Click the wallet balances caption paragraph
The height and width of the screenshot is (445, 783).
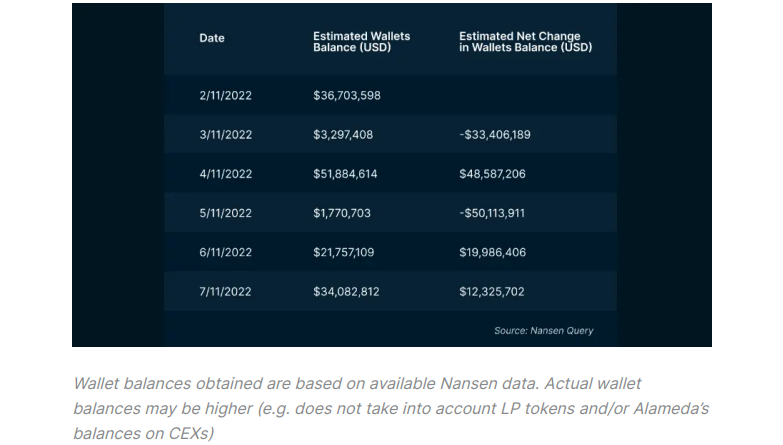pos(392,409)
